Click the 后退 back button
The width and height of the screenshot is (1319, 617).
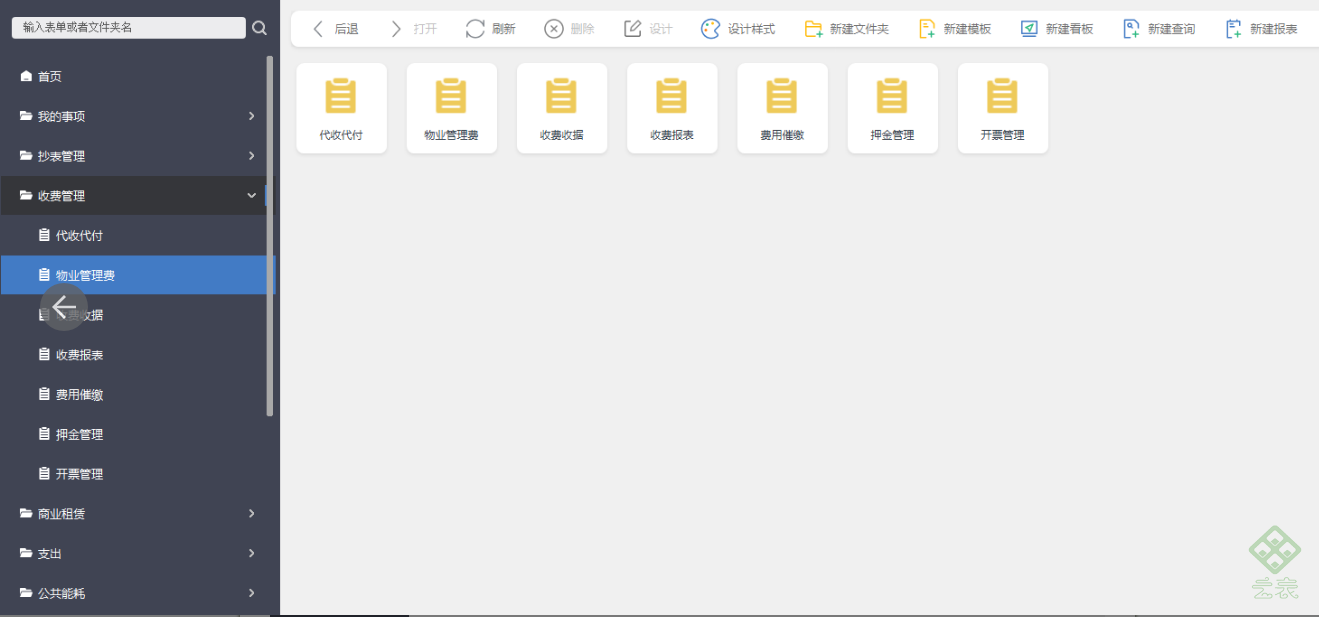pyautogui.click(x=335, y=29)
